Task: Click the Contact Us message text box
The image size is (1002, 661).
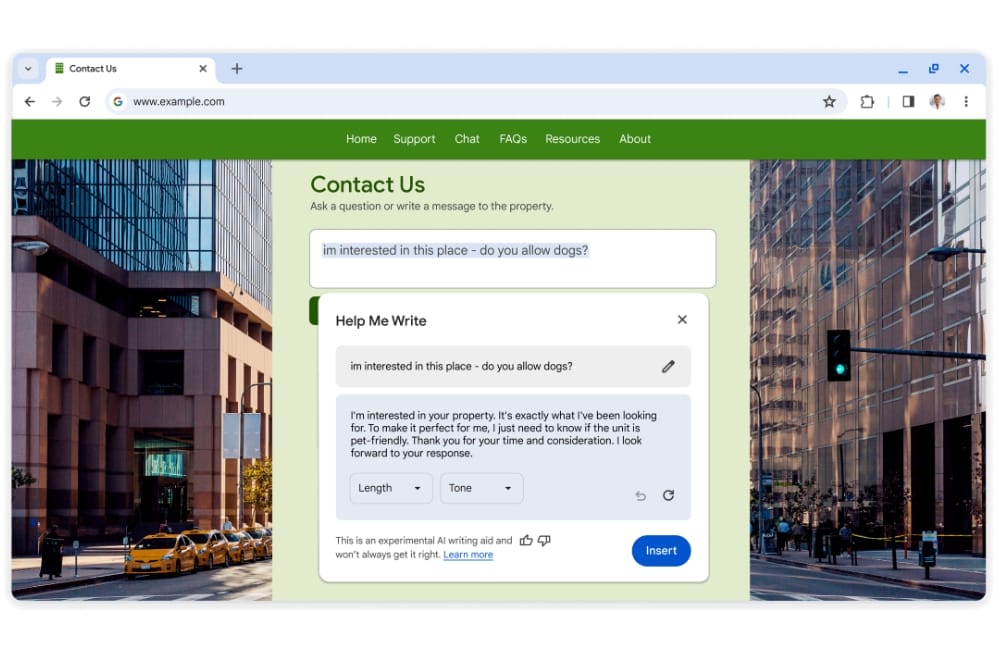Action: (x=513, y=259)
